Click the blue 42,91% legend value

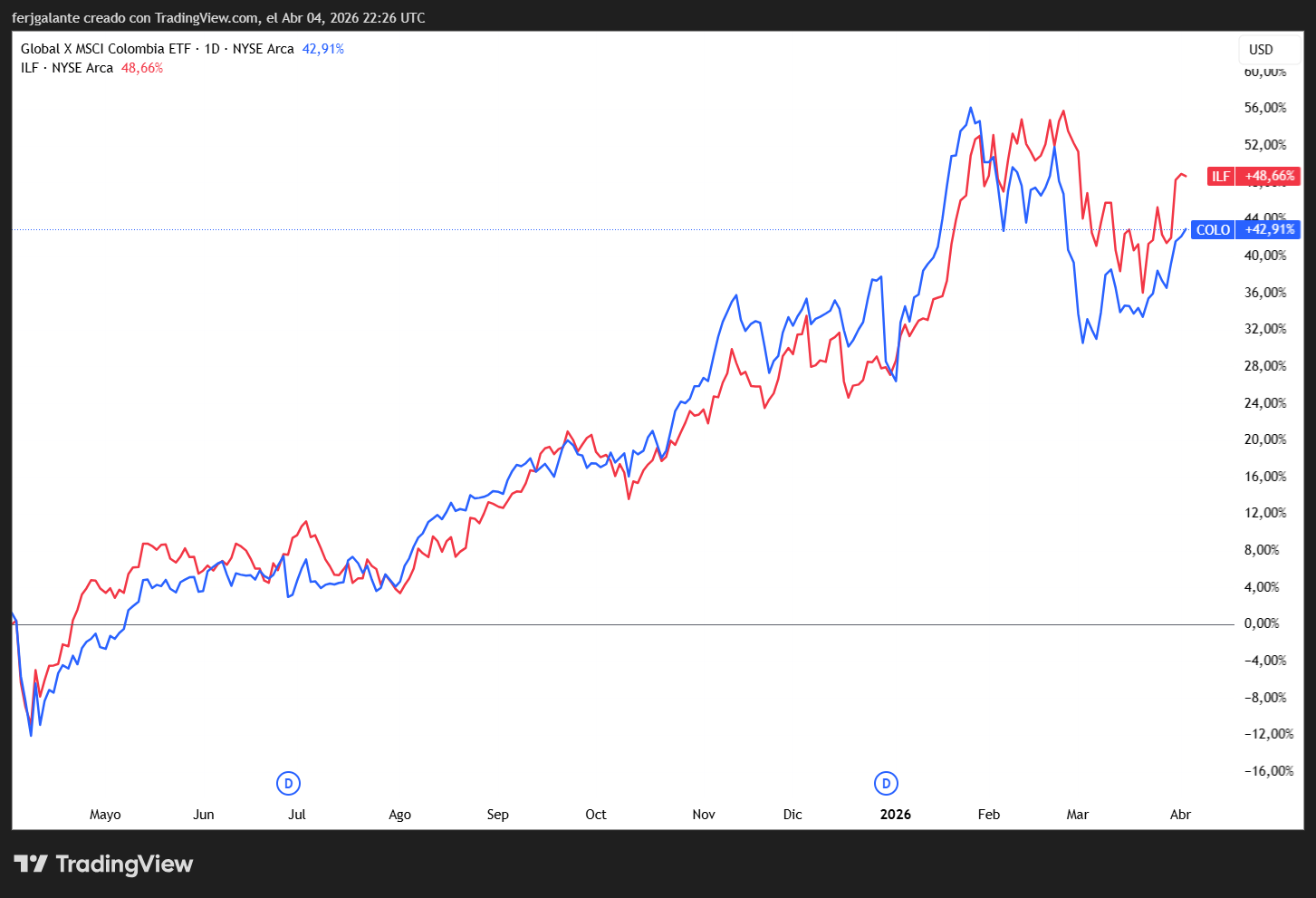click(x=322, y=49)
